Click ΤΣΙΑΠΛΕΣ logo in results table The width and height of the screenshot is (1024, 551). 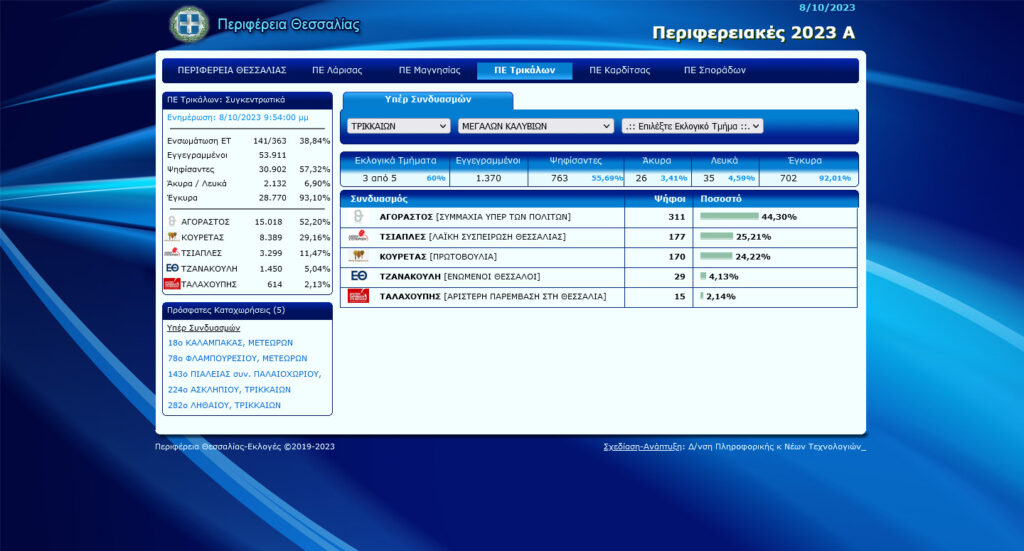click(x=358, y=236)
